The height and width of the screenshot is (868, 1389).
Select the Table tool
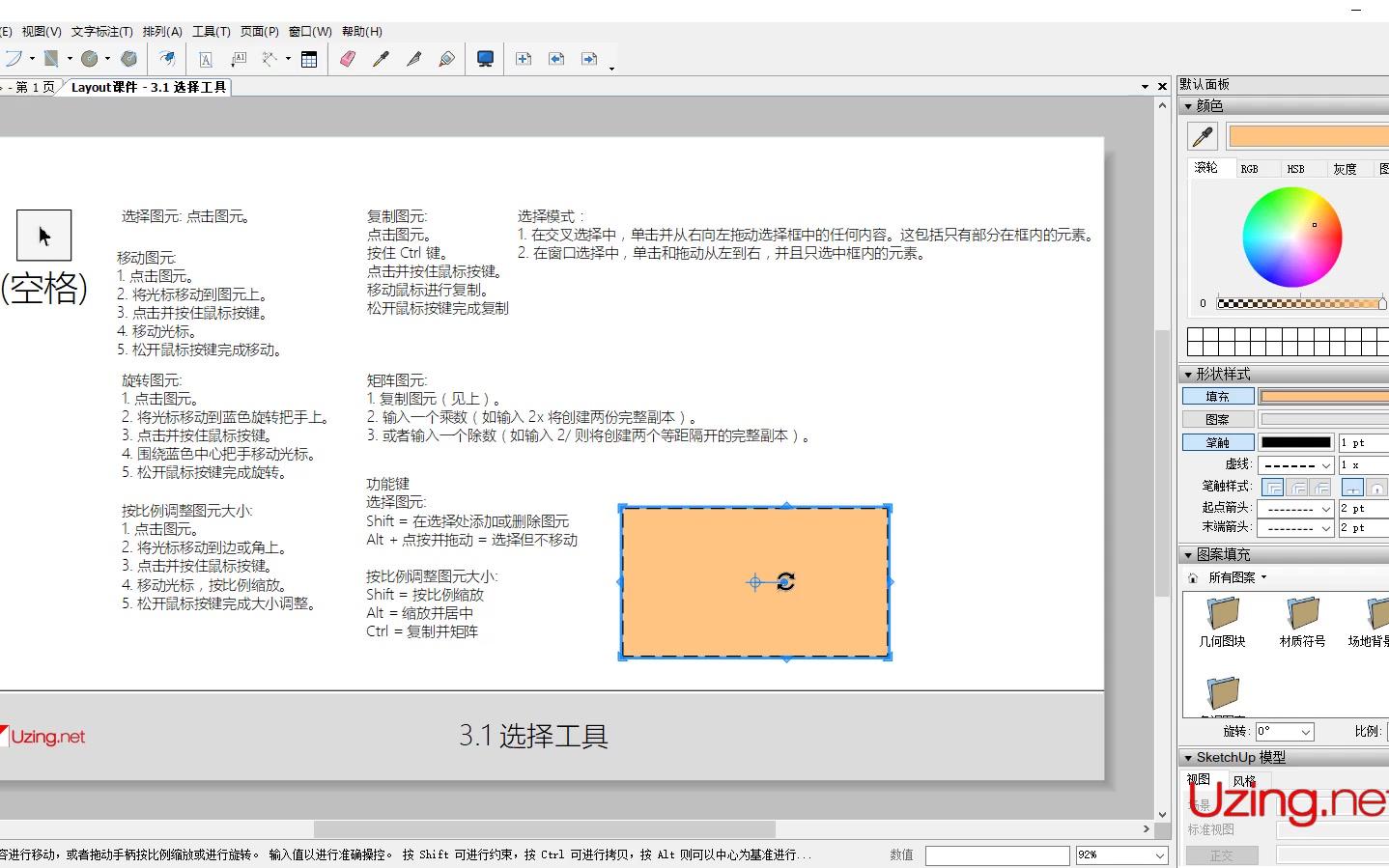tap(309, 58)
